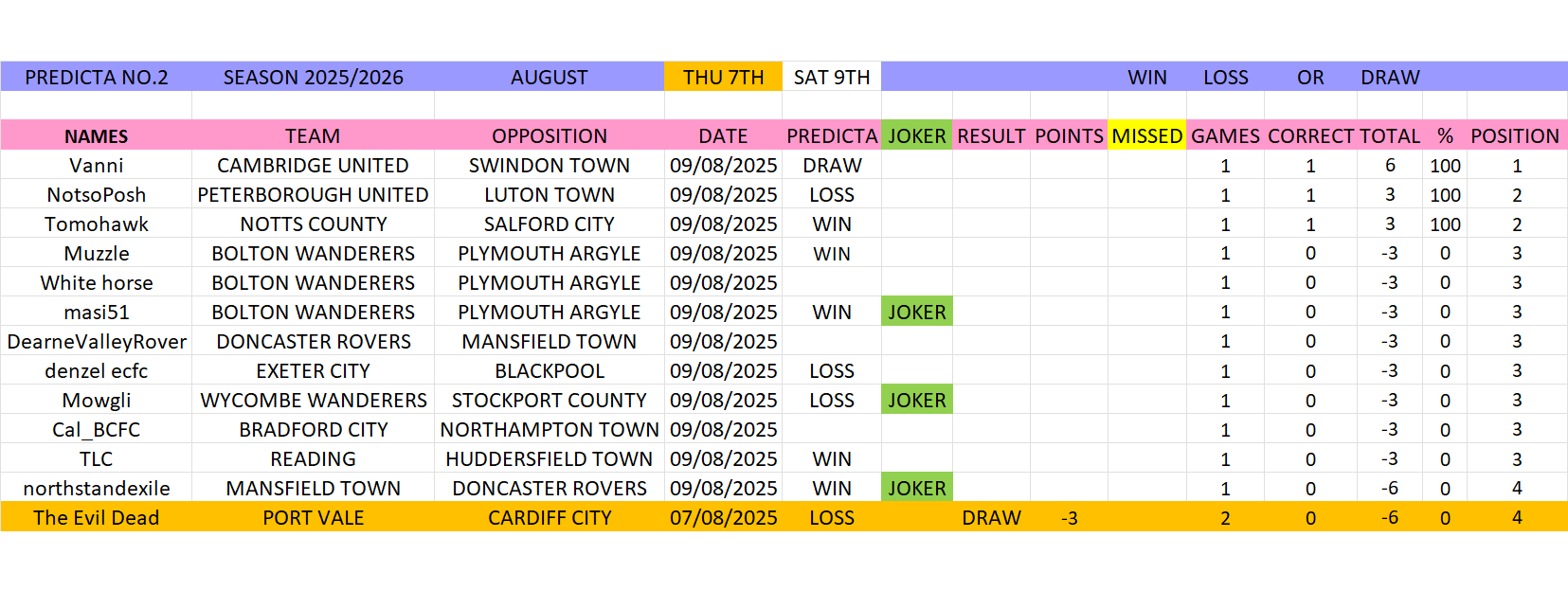
Task: Click the AUGUST header cell
Action: point(550,77)
